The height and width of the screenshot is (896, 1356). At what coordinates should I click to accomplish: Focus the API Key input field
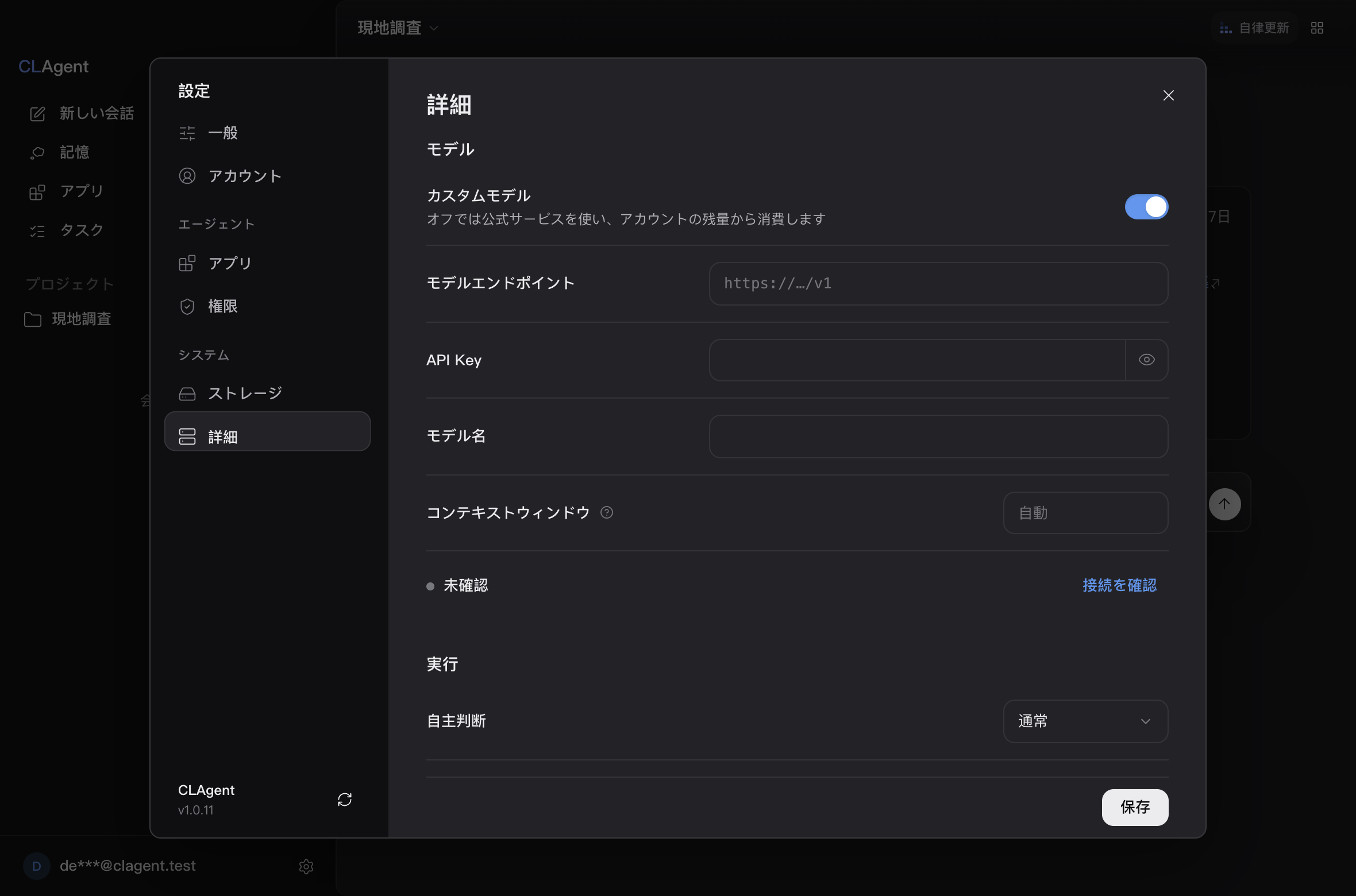coord(917,360)
